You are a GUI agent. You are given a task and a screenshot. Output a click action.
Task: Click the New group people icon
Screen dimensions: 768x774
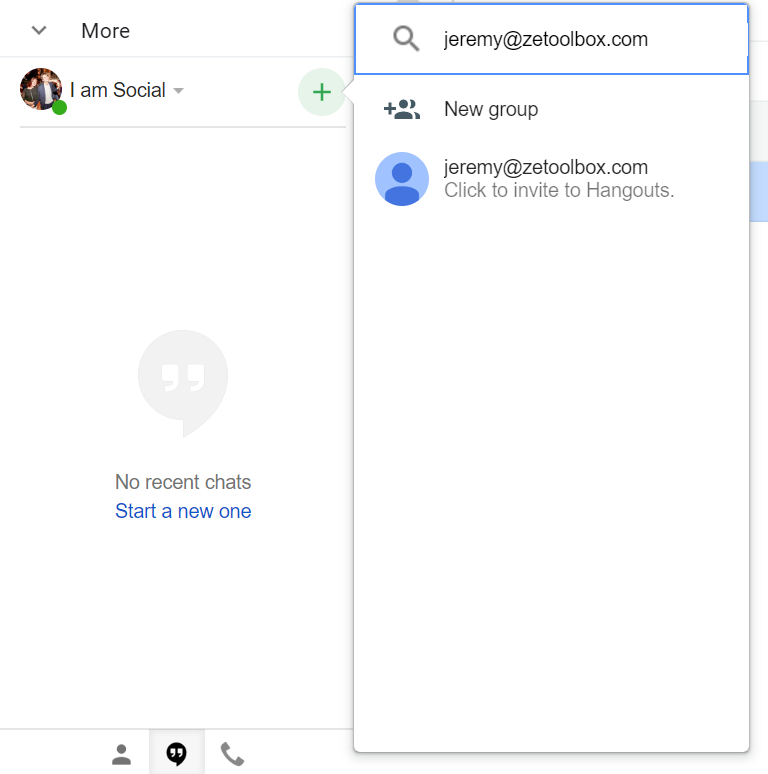pos(402,109)
